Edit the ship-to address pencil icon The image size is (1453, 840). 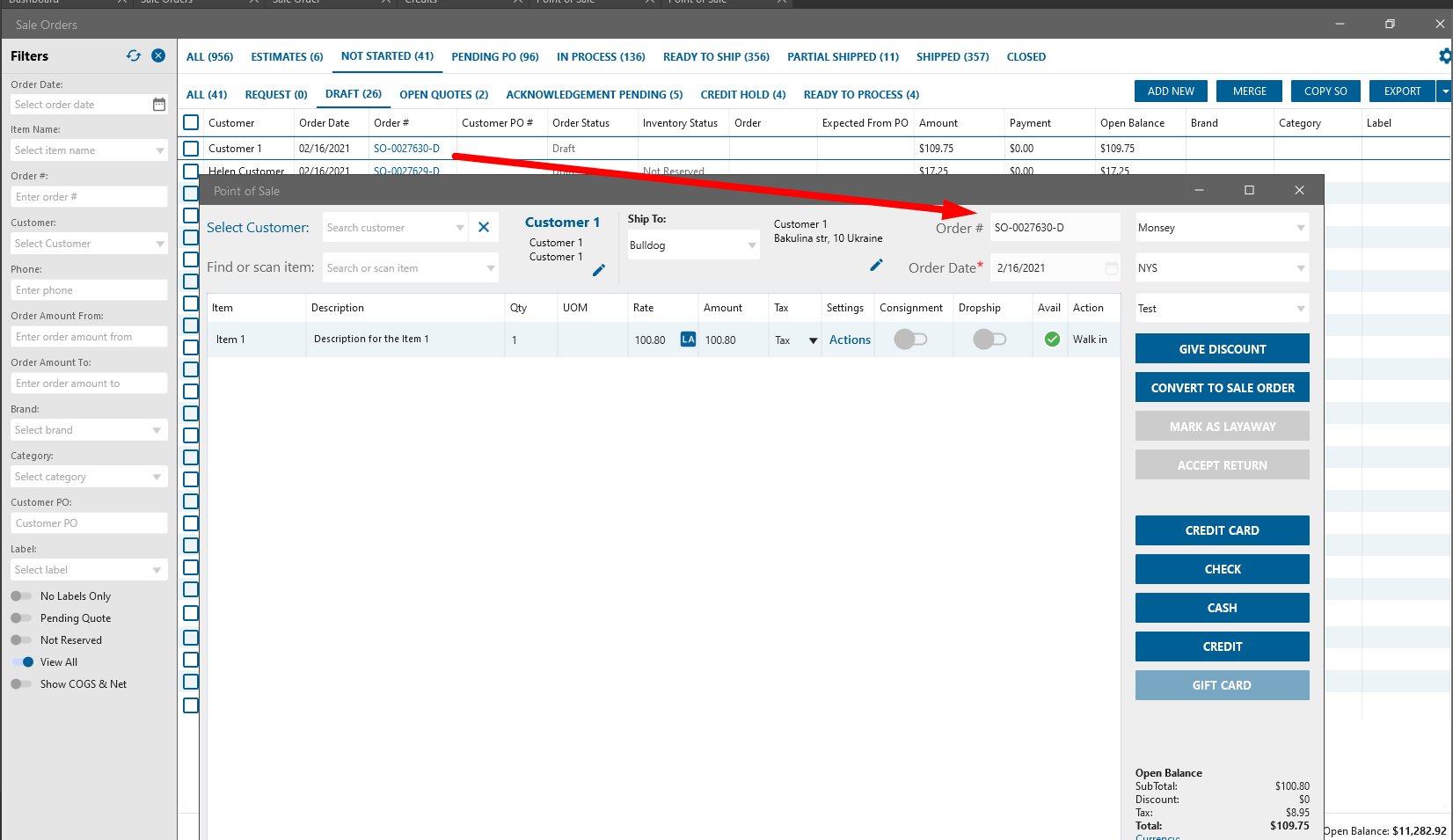(876, 265)
